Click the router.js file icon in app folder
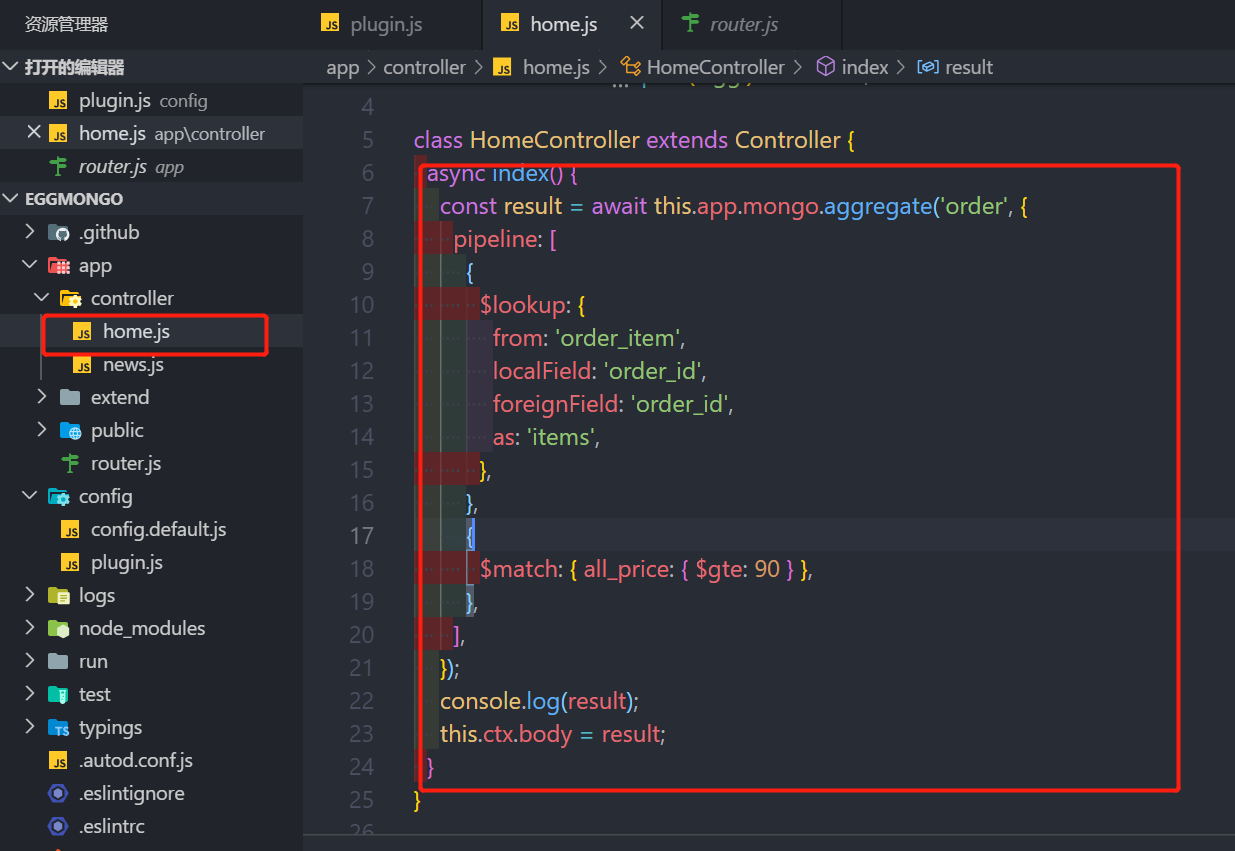Screen dimensions: 1235x851 pos(70,463)
